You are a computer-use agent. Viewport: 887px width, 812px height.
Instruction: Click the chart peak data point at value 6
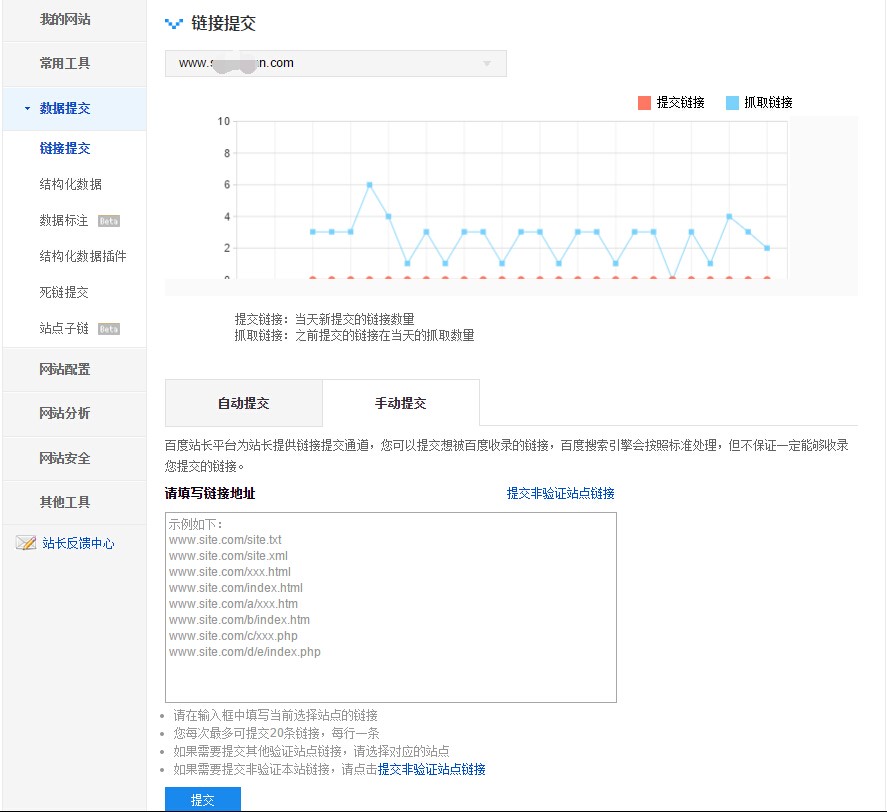click(369, 185)
